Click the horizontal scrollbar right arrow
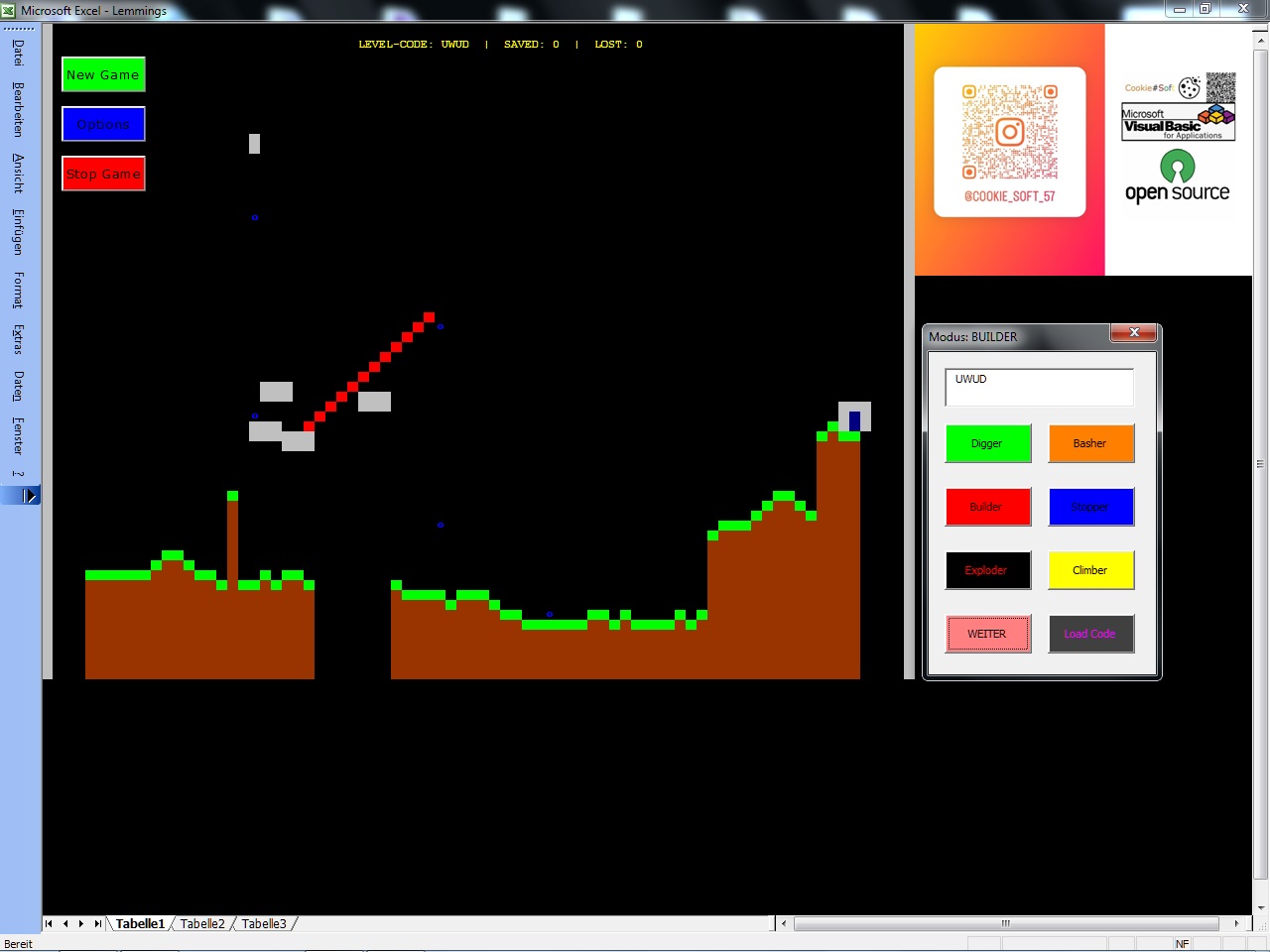Viewport: 1270px width, 952px height. pos(1236,923)
